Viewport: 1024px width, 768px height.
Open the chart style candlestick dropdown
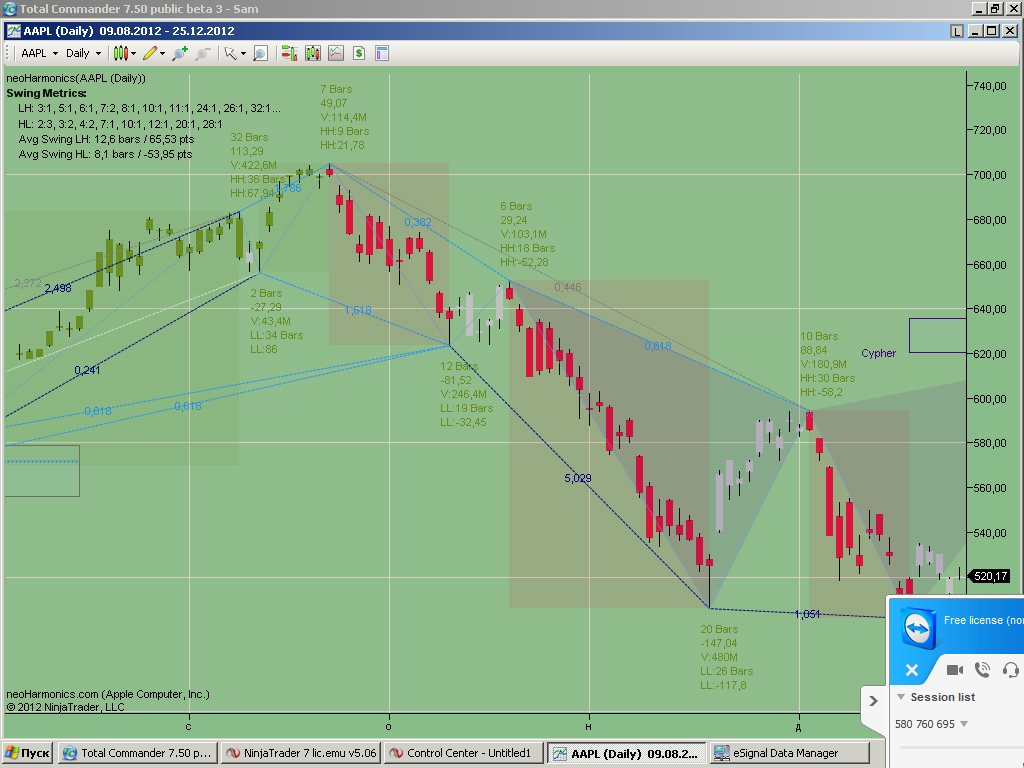pyautogui.click(x=125, y=53)
